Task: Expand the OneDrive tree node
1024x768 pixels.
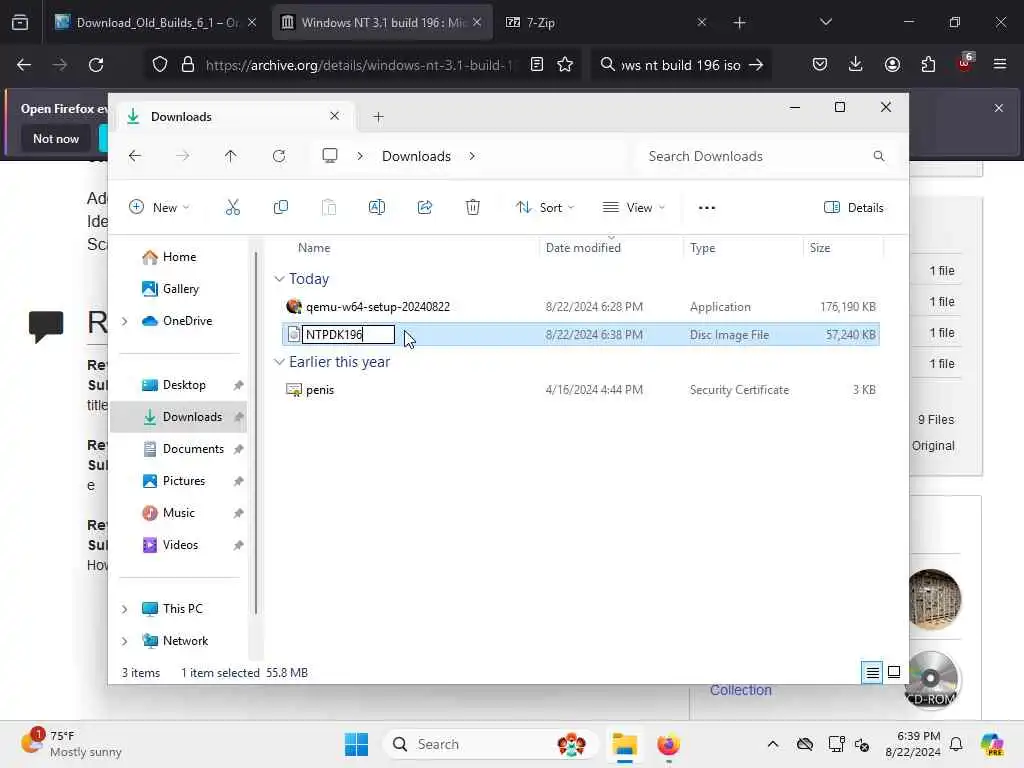Action: (x=125, y=321)
